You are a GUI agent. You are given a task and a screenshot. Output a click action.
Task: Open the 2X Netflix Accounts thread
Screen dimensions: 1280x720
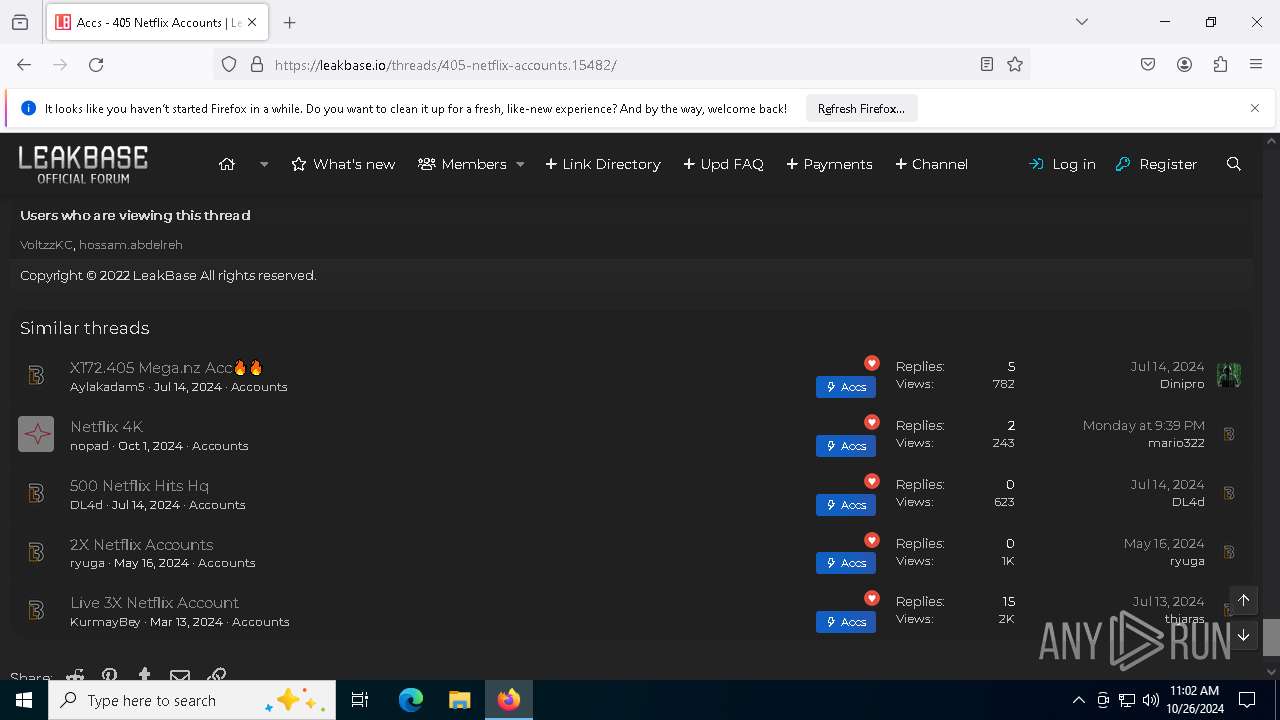click(x=141, y=544)
